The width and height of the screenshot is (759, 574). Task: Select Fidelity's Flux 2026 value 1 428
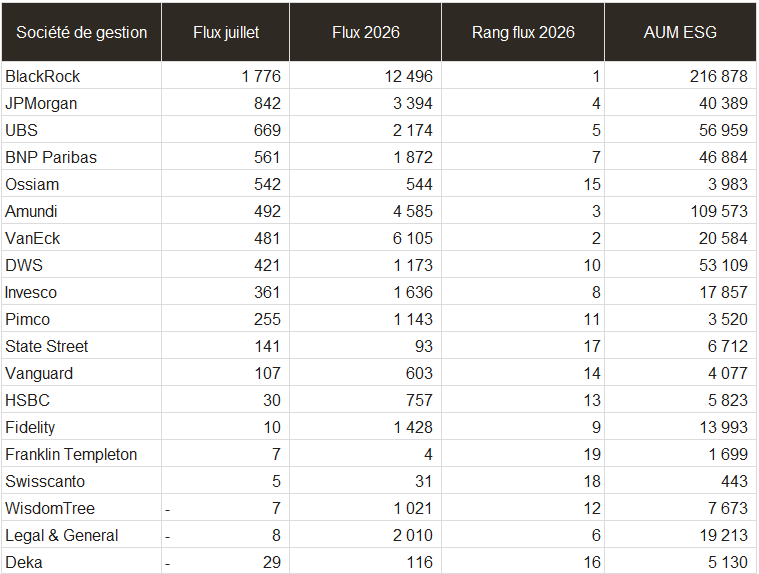pyautogui.click(x=413, y=427)
